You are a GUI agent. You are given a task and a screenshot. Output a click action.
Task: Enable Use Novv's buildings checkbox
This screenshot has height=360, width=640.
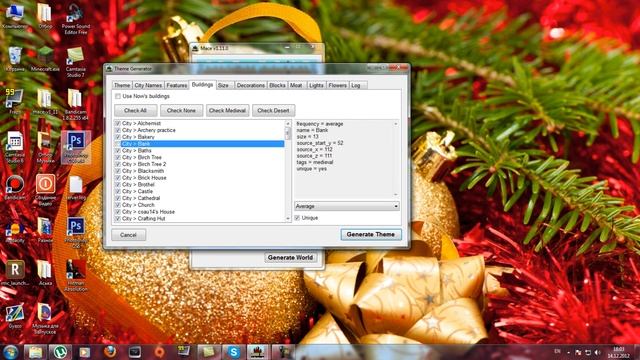click(x=118, y=96)
